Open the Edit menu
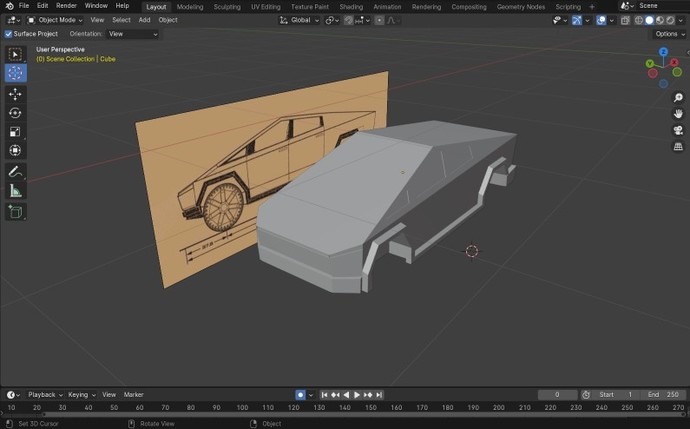690x429 pixels. (42, 6)
